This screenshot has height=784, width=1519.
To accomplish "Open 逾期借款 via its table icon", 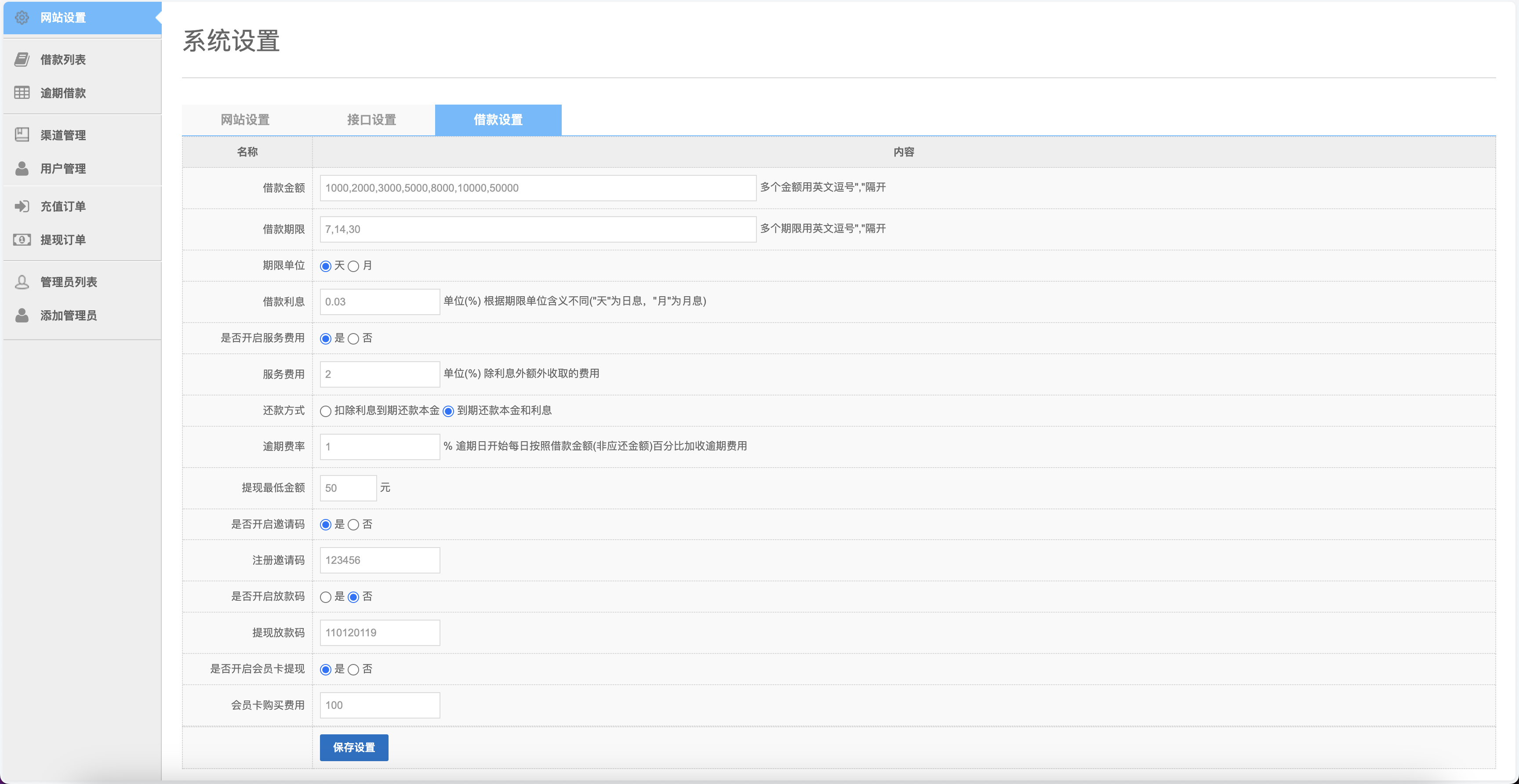I will (22, 93).
